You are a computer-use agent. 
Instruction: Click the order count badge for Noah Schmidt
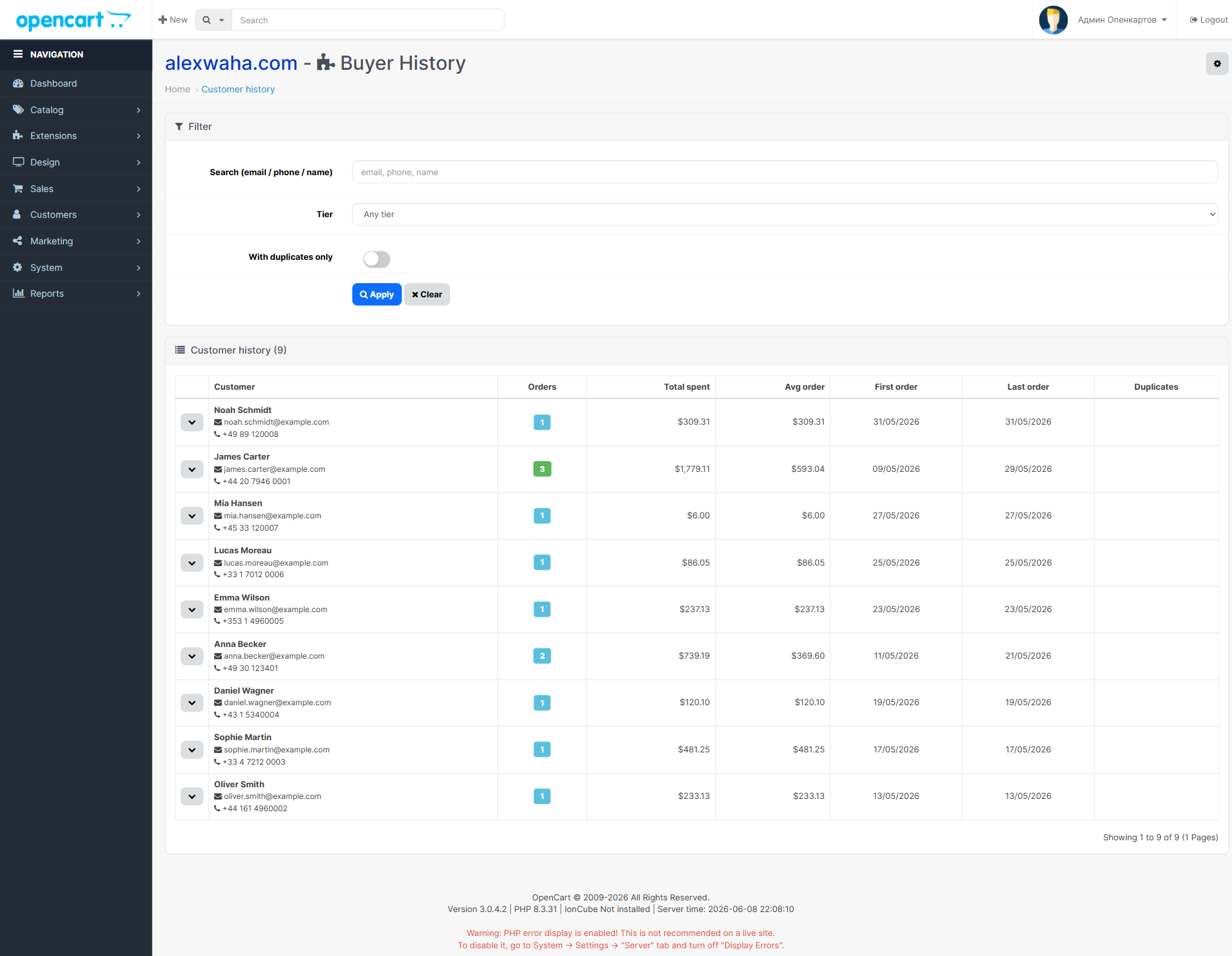542,423
